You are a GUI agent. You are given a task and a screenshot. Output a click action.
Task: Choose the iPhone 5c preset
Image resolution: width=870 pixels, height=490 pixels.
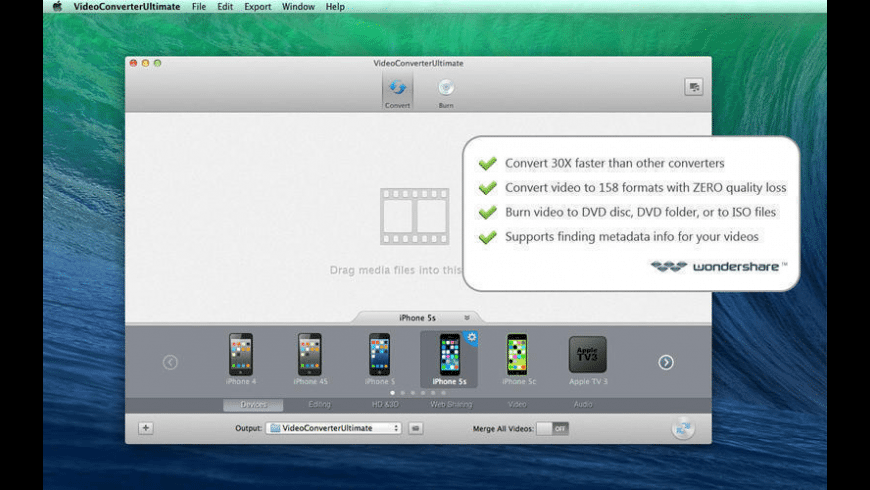pos(518,359)
